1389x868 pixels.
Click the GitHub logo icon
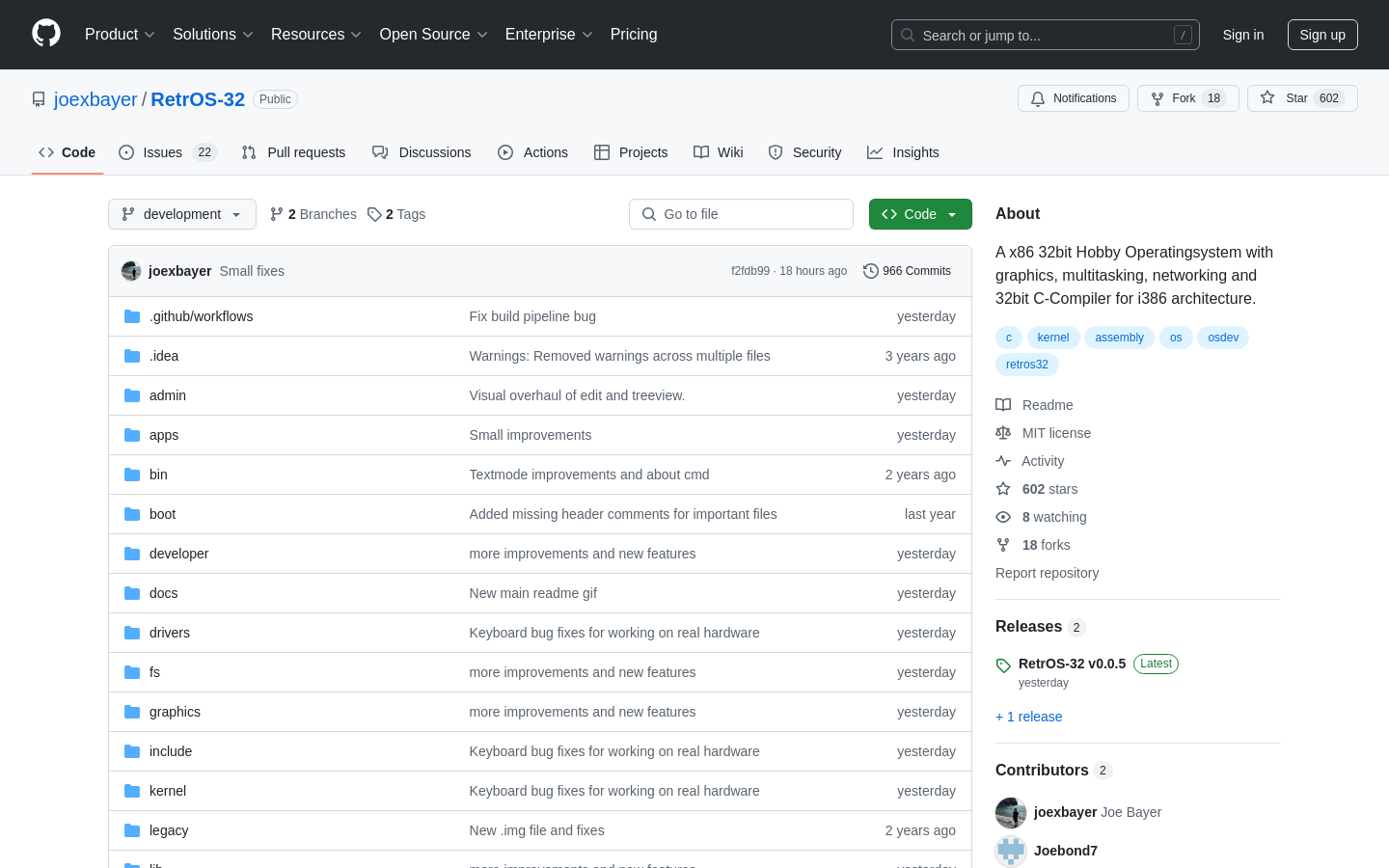46,34
